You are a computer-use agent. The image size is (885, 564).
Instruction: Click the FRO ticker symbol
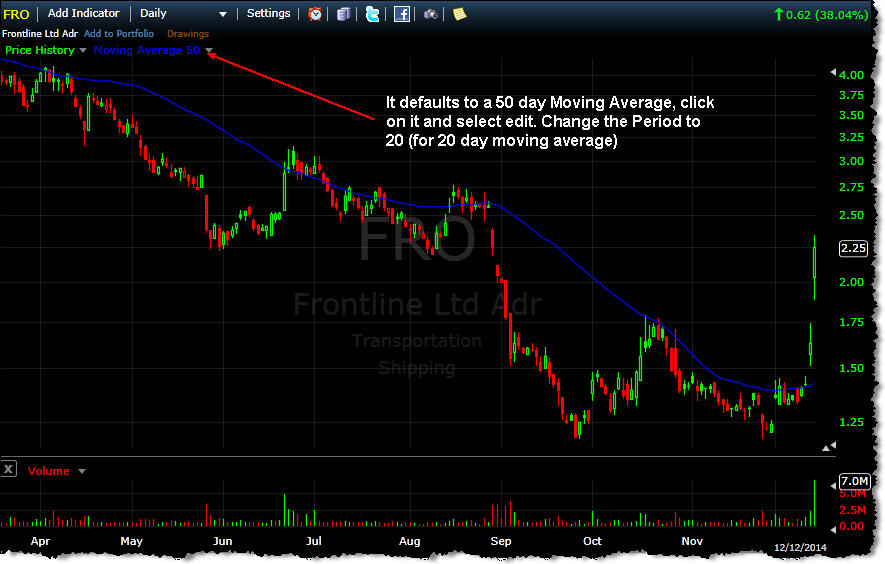click(16, 14)
